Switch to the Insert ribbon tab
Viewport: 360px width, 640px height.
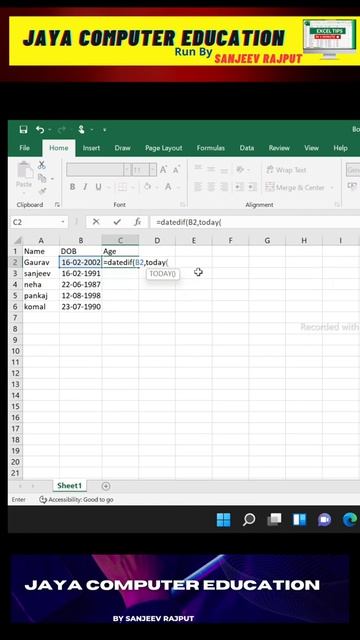tap(91, 148)
